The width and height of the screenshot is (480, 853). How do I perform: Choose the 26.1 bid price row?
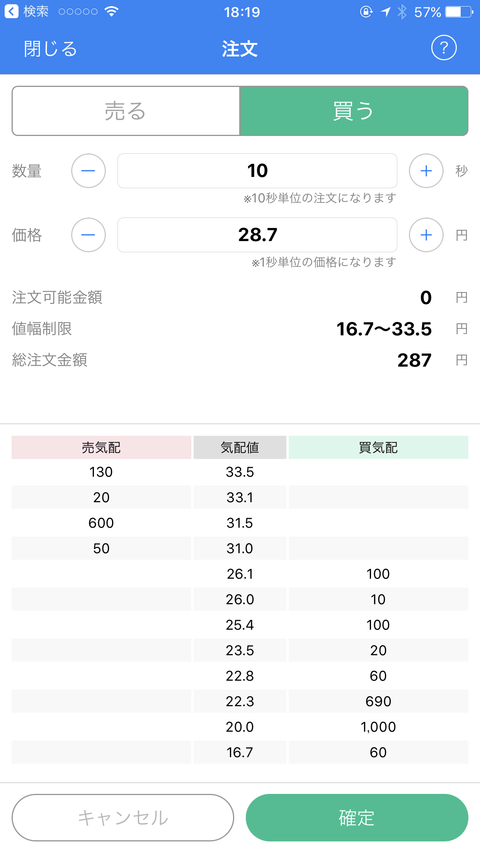click(240, 574)
